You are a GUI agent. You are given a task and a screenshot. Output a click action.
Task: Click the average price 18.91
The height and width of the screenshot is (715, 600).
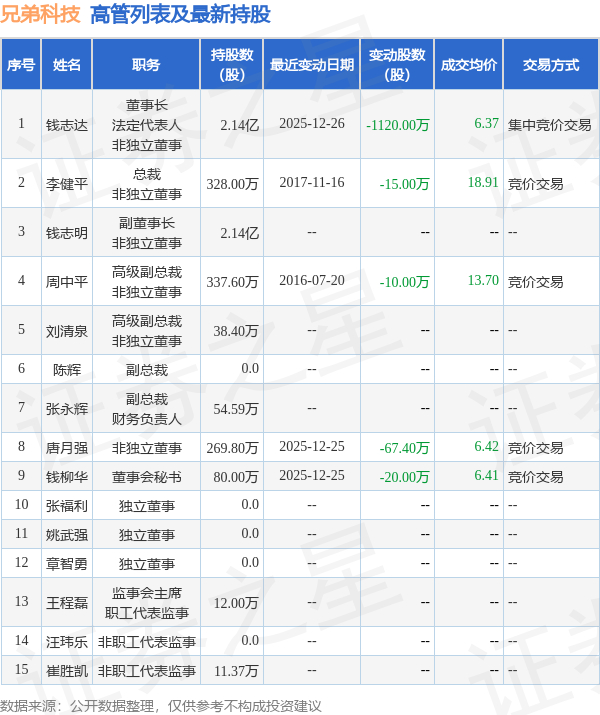483,182
